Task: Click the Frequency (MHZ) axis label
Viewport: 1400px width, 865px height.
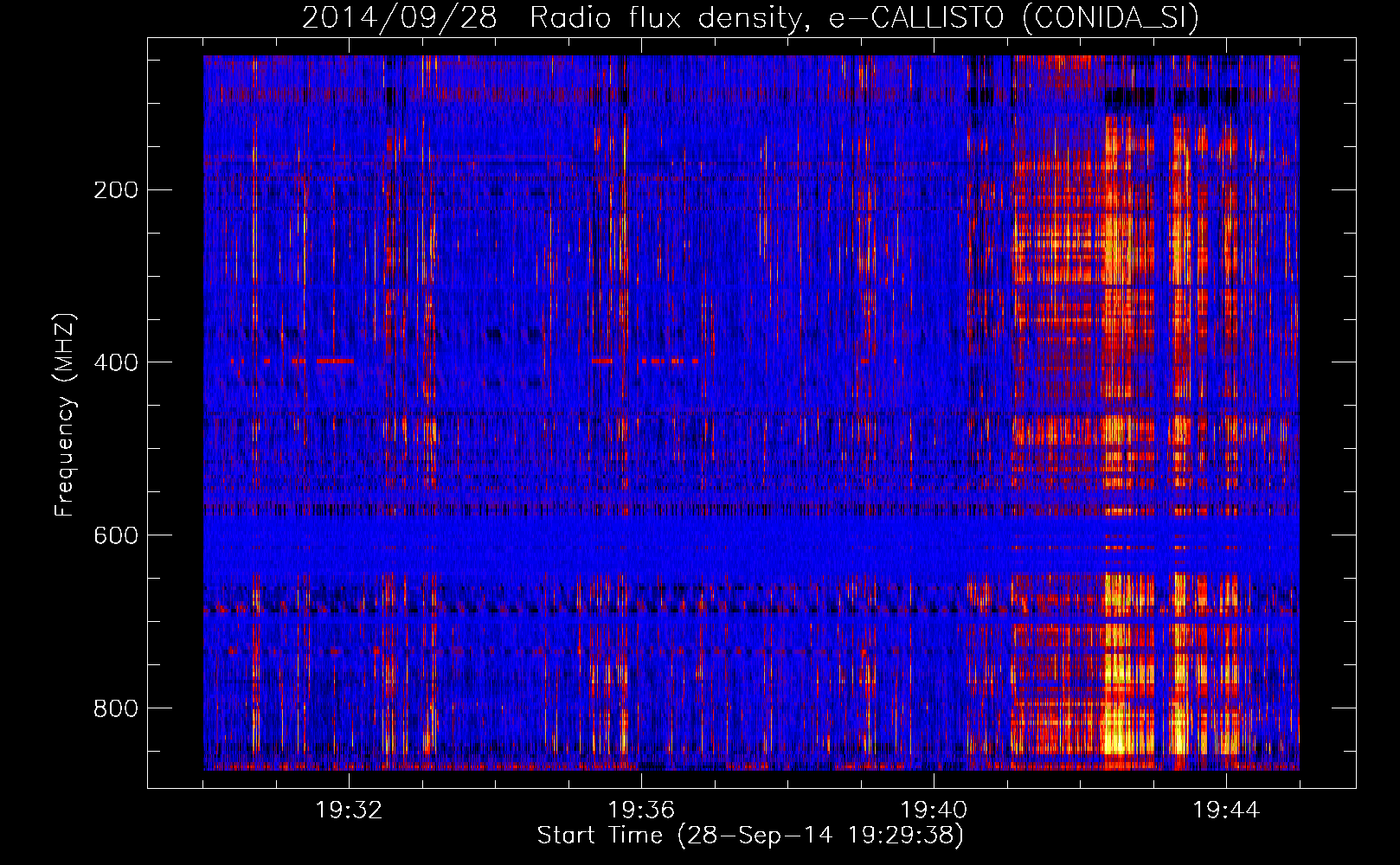Action: [65, 415]
